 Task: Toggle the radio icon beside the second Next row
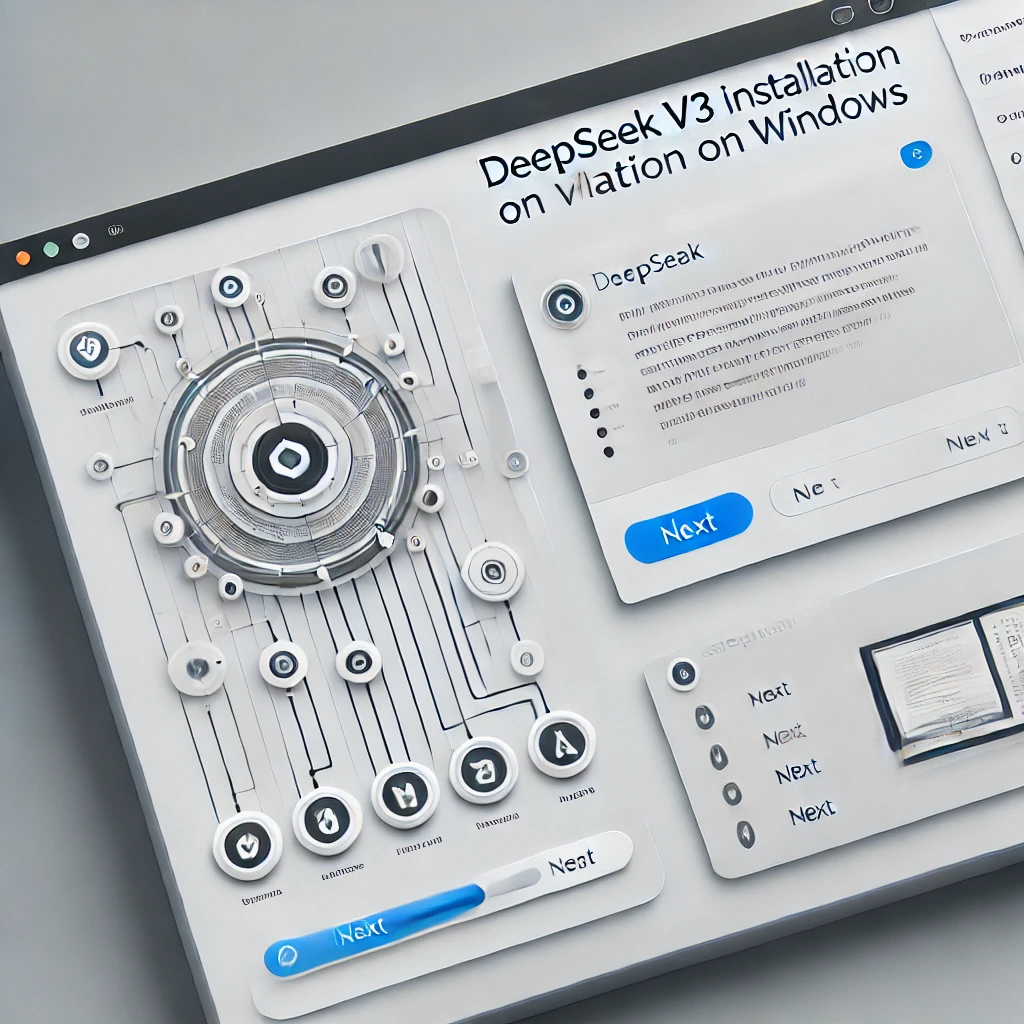[718, 757]
